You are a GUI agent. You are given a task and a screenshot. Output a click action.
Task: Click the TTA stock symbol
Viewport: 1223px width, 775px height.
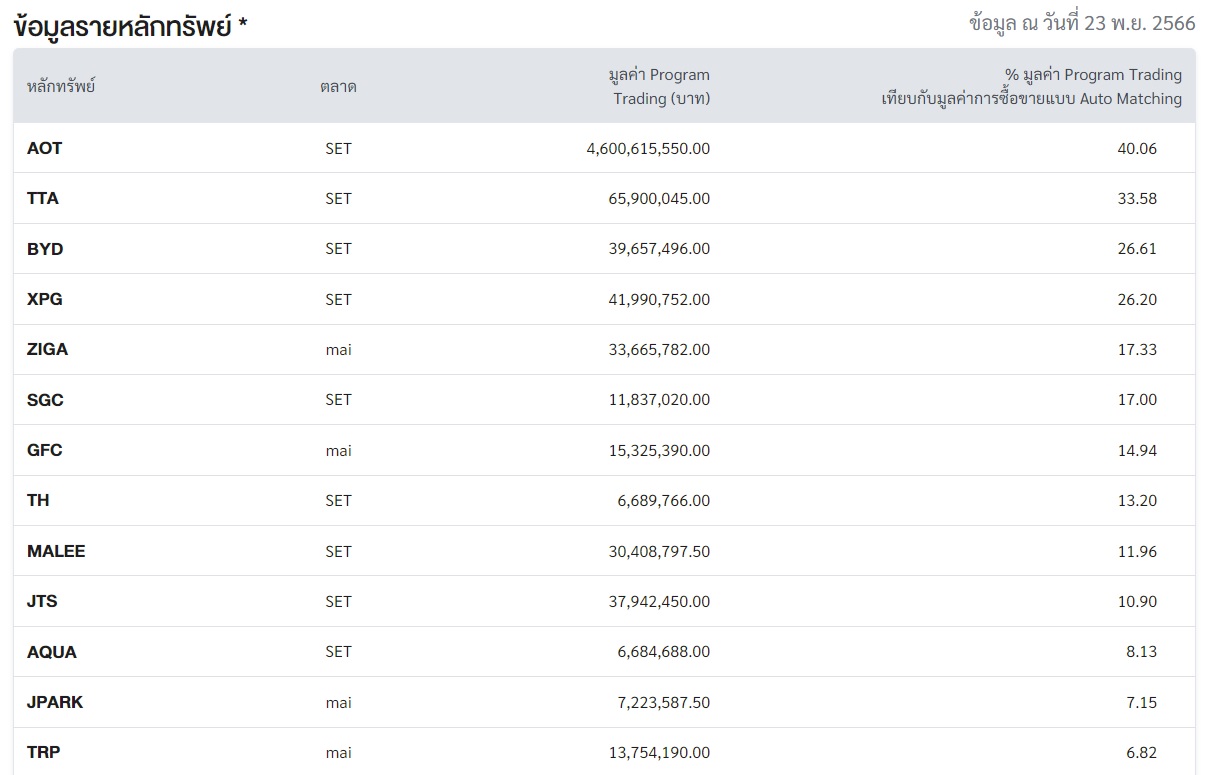coord(43,198)
